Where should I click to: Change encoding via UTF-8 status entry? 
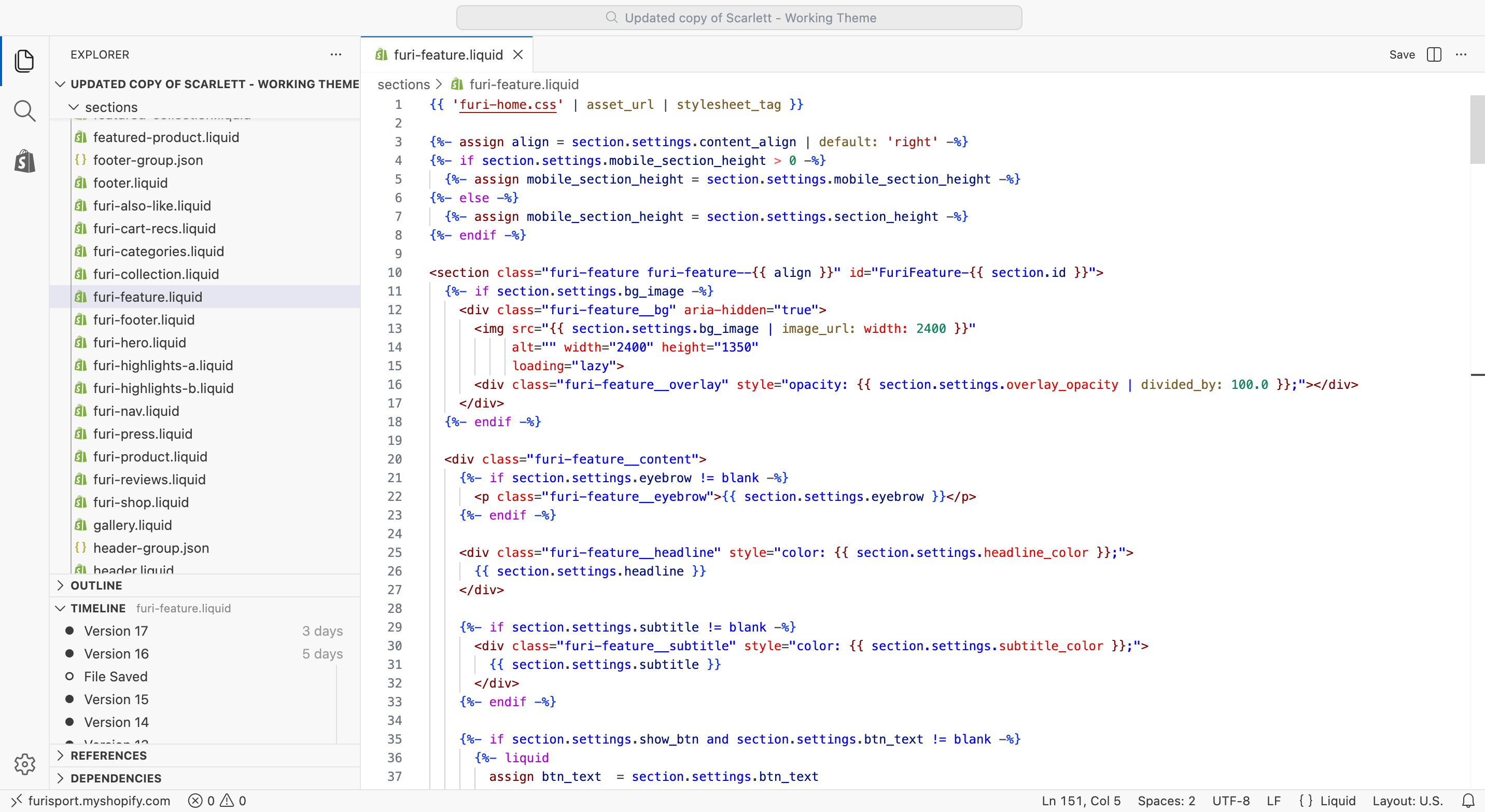coord(1231,801)
